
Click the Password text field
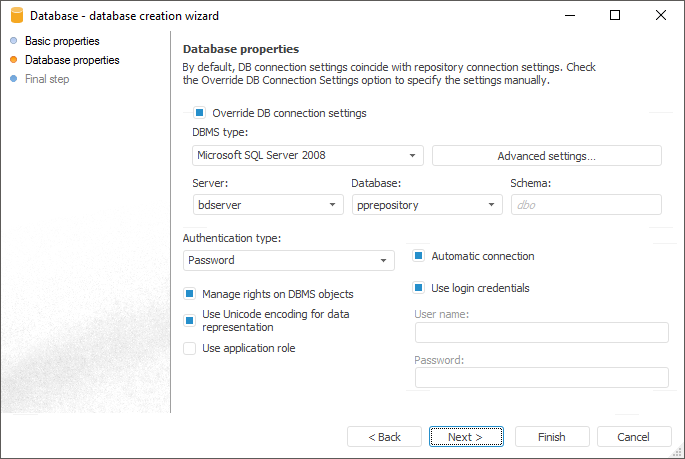(x=541, y=378)
